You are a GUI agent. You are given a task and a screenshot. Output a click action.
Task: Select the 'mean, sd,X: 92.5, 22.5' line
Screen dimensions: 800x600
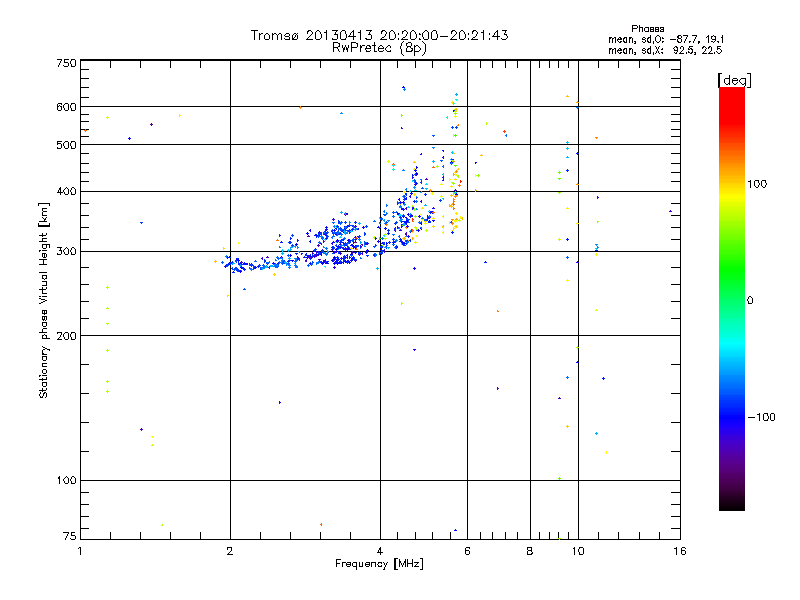[x=665, y=50]
